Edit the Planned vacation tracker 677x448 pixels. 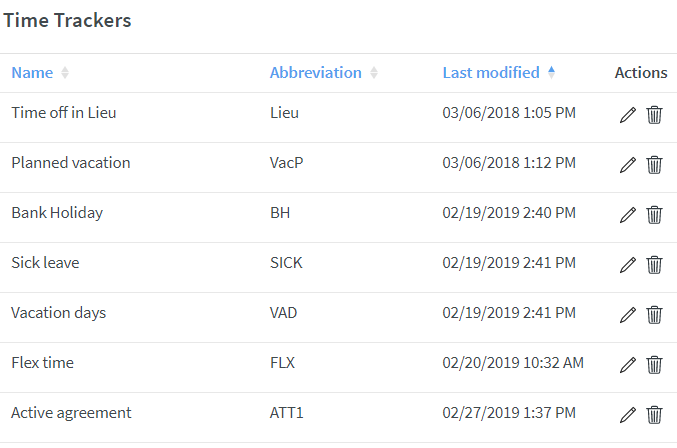coord(628,165)
